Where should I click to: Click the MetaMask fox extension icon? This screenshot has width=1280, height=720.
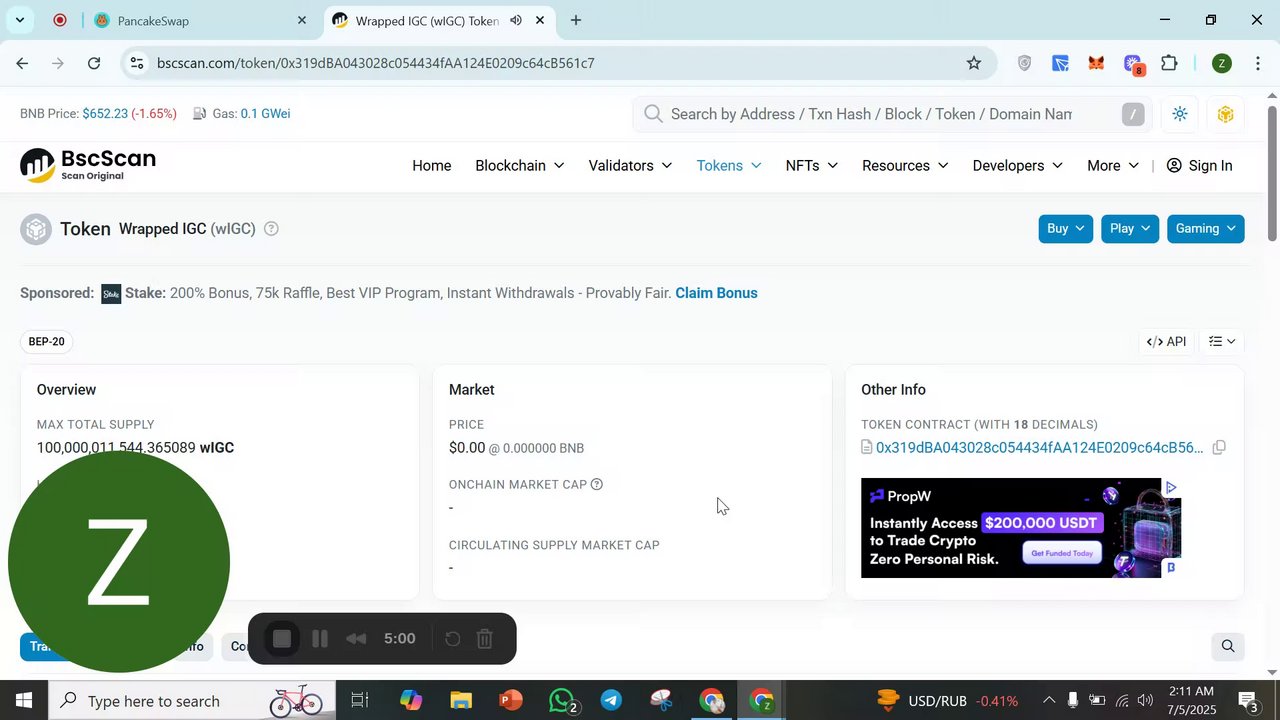click(x=1096, y=63)
